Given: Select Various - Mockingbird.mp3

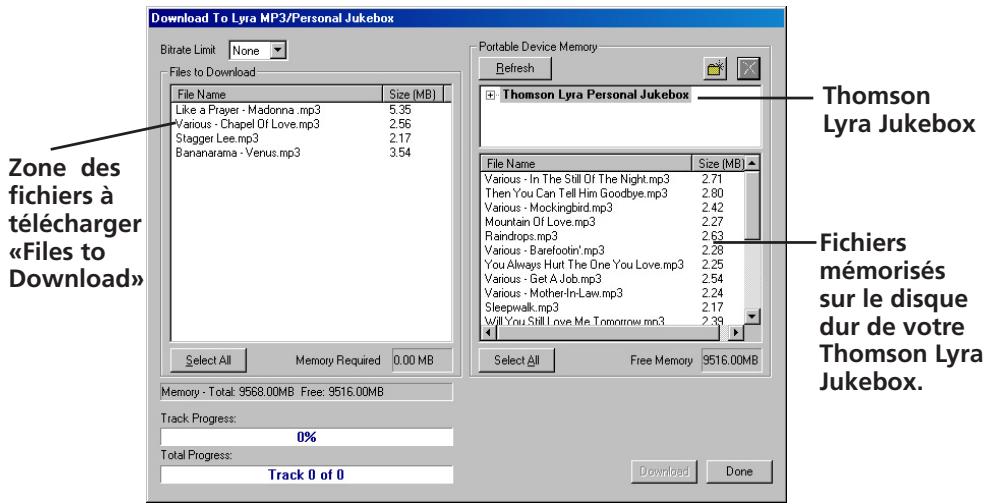Looking at the screenshot, I should (548, 207).
